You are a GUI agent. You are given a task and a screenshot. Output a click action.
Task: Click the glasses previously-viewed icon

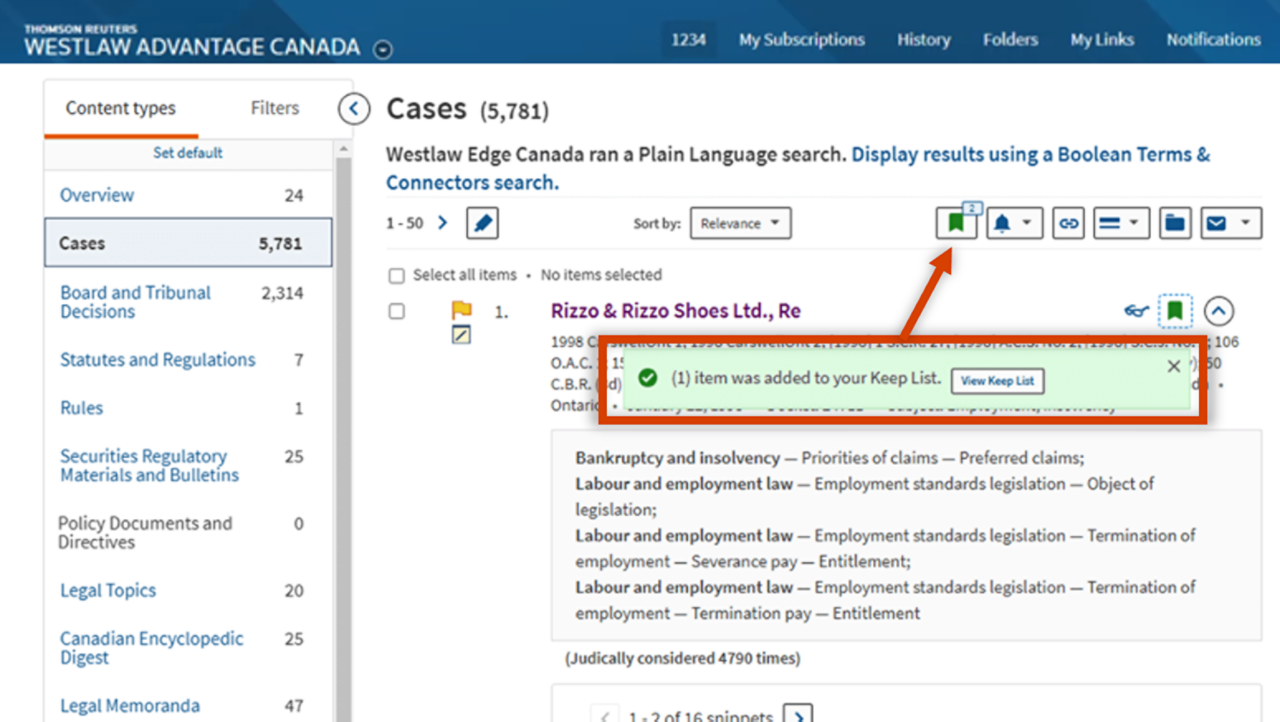tap(1136, 311)
